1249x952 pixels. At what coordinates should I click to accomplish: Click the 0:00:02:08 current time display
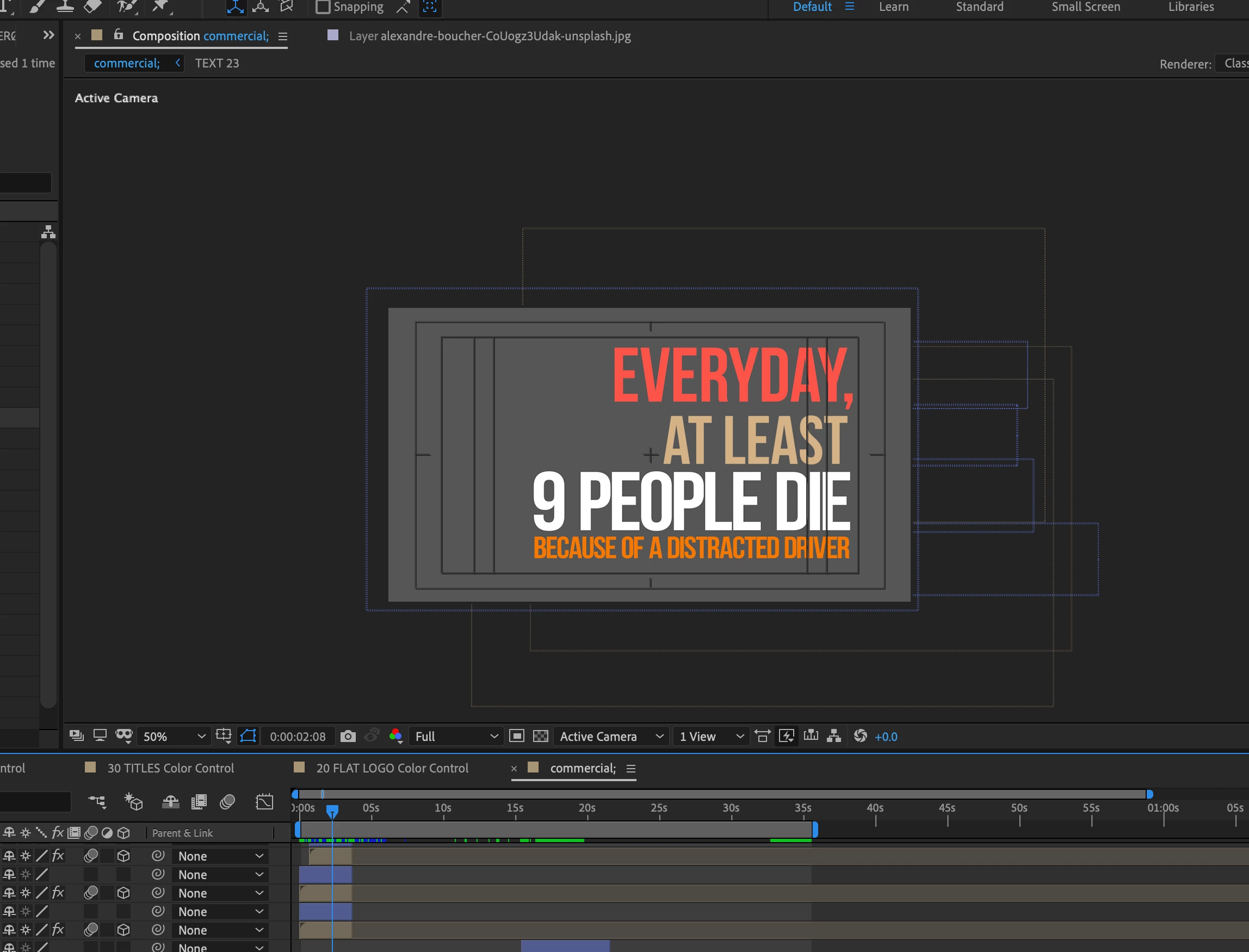[x=298, y=737]
